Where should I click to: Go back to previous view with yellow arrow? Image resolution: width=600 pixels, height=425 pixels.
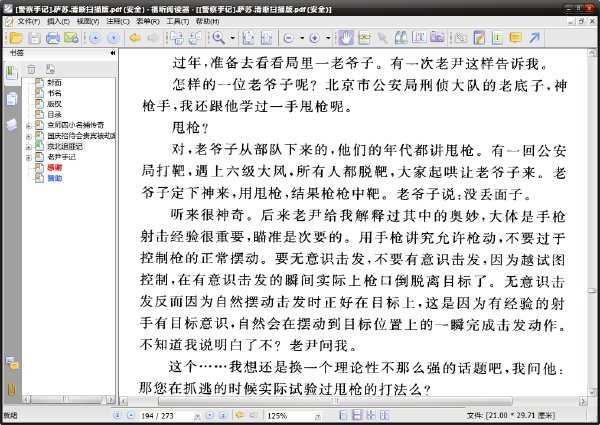(x=135, y=38)
